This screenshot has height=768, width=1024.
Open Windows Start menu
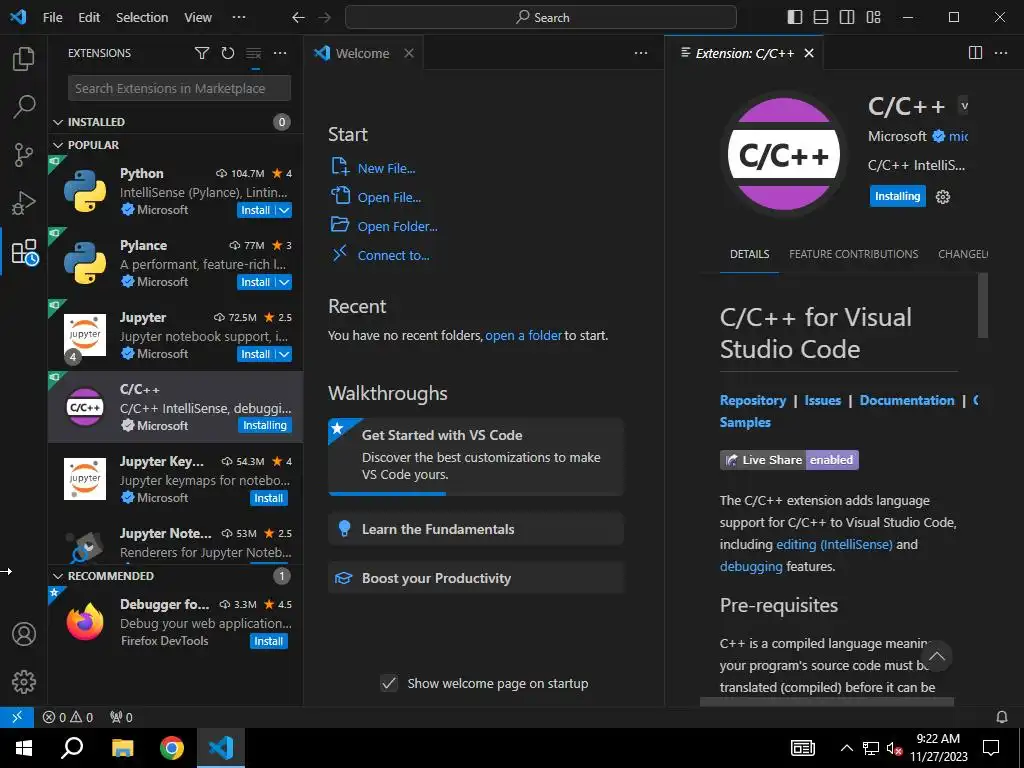pyautogui.click(x=24, y=748)
